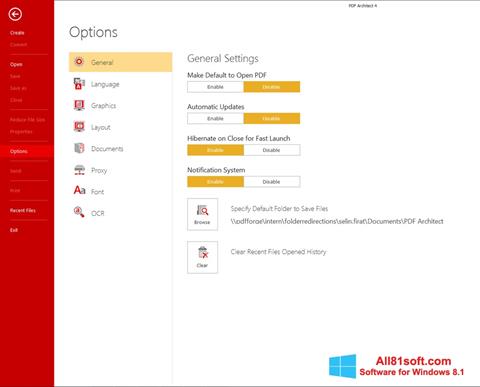The height and width of the screenshot is (387, 480).
Task: Open the Create menu item
Action: click(x=17, y=33)
